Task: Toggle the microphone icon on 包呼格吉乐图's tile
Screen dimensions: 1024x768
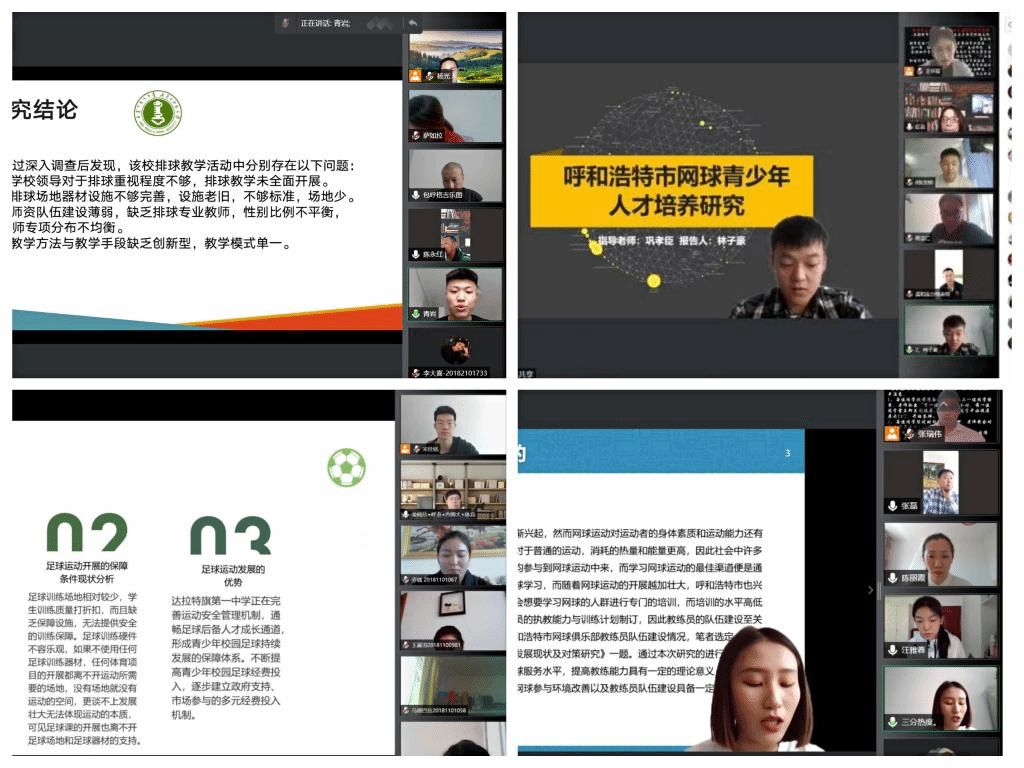Action: coord(416,195)
